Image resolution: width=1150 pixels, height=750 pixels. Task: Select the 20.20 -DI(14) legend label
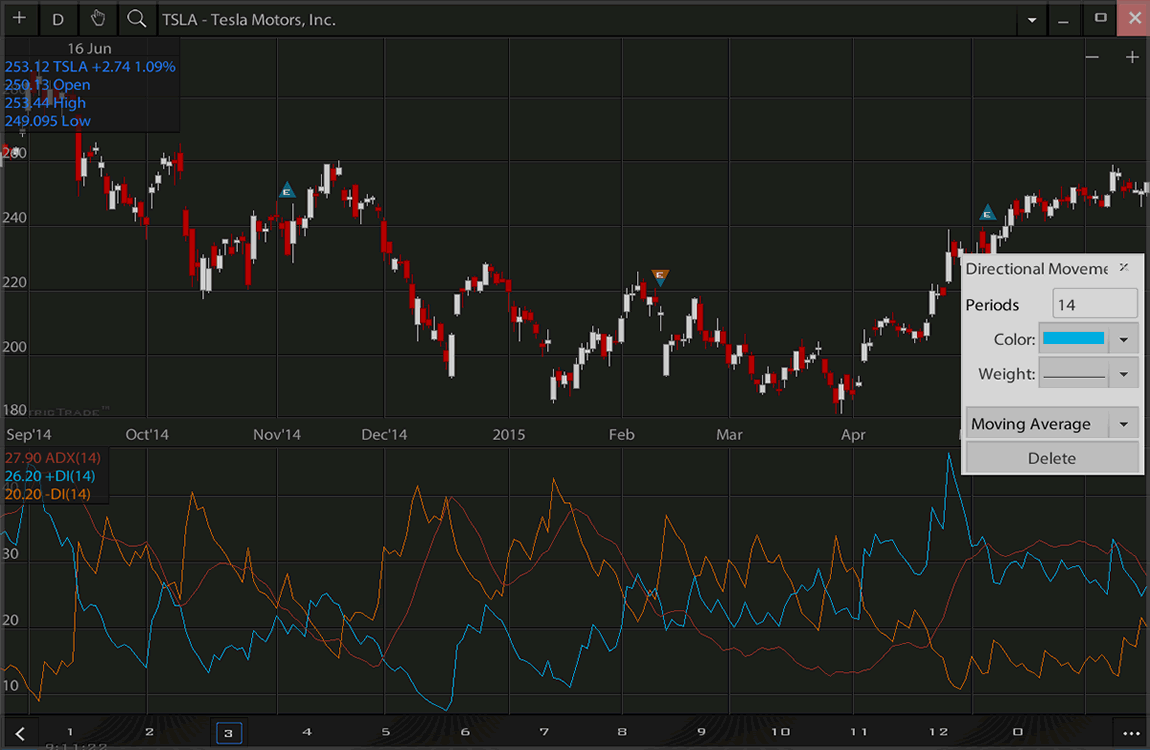tap(48, 494)
